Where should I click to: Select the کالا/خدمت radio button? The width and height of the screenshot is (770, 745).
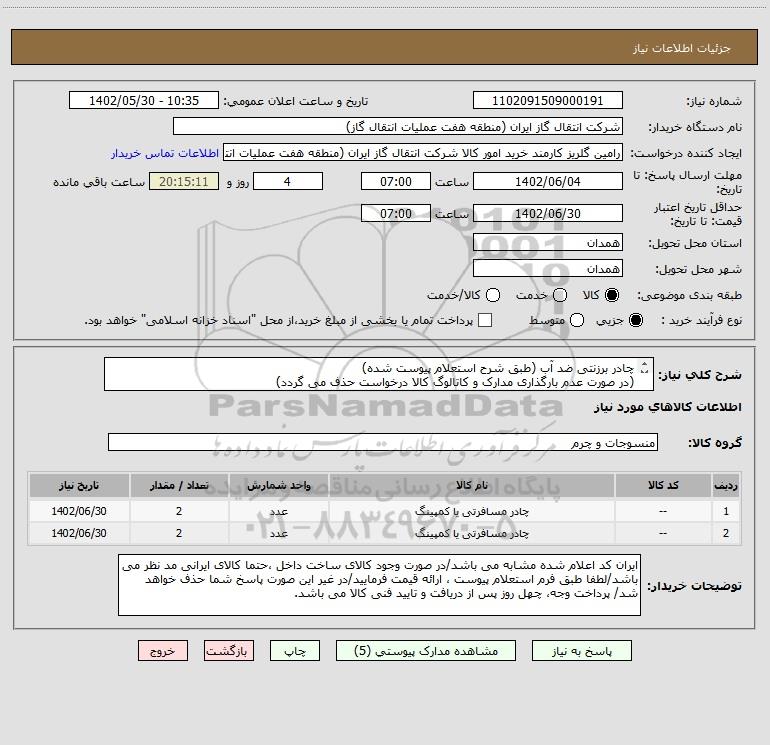pyautogui.click(x=493, y=295)
